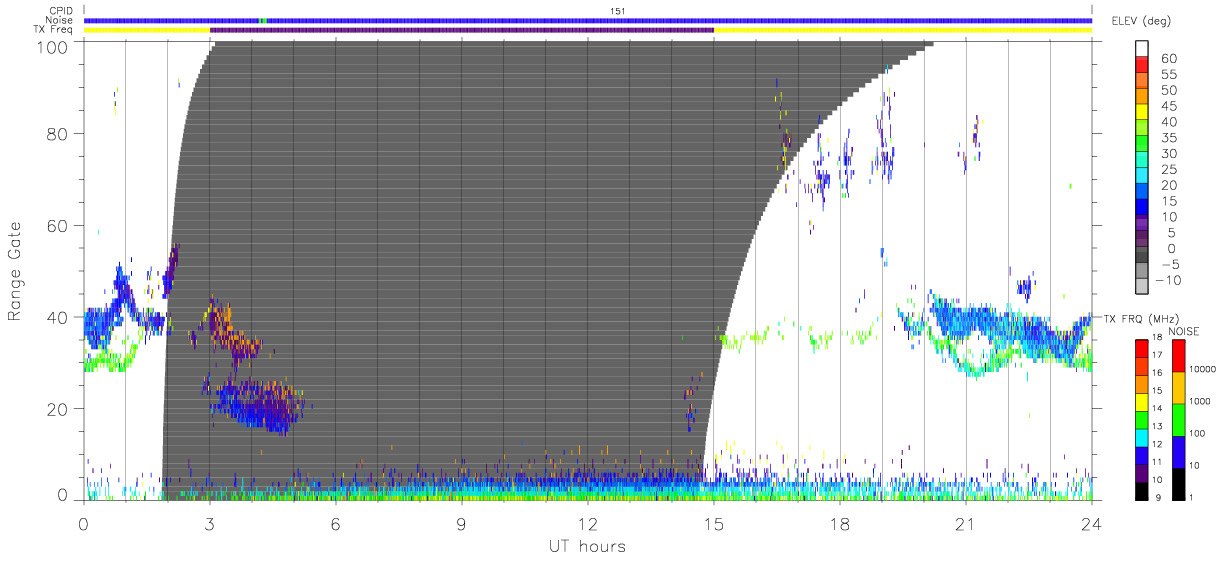Image resolution: width=1228 pixels, height=567 pixels.
Task: Click the green segment of TX FRQ colorbar
Action: point(1142,420)
